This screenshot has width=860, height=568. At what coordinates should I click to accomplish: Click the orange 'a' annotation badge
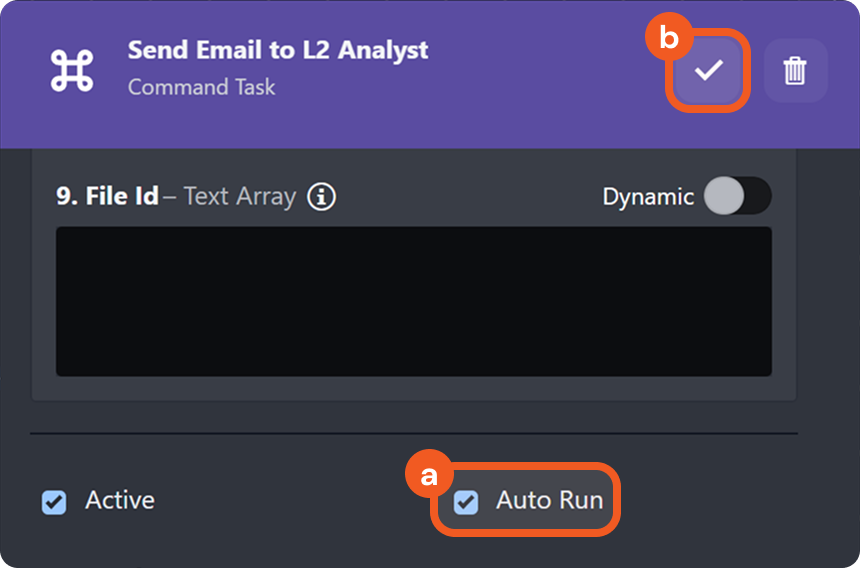pos(428,478)
